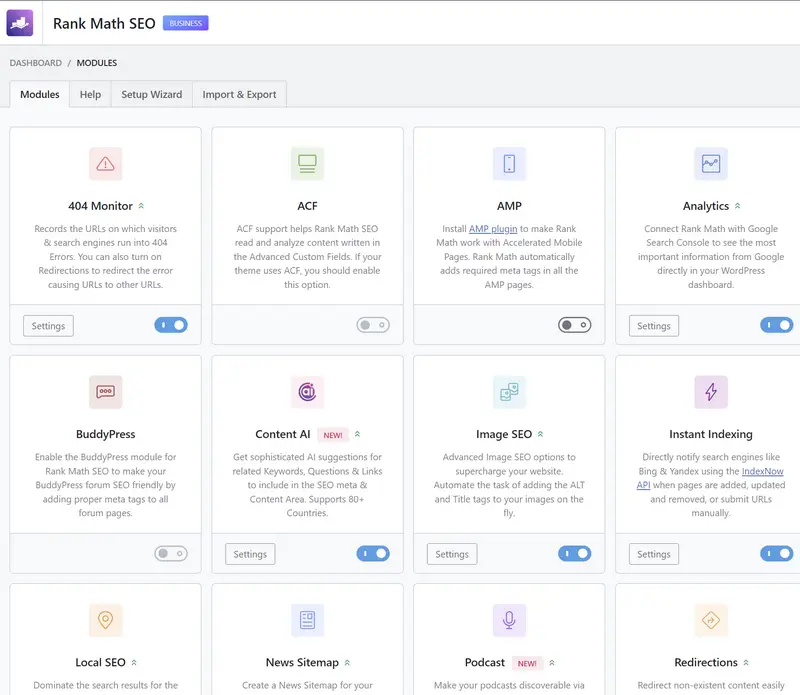Disable the 404 Monitor module
The width and height of the screenshot is (800, 695).
[171, 325]
